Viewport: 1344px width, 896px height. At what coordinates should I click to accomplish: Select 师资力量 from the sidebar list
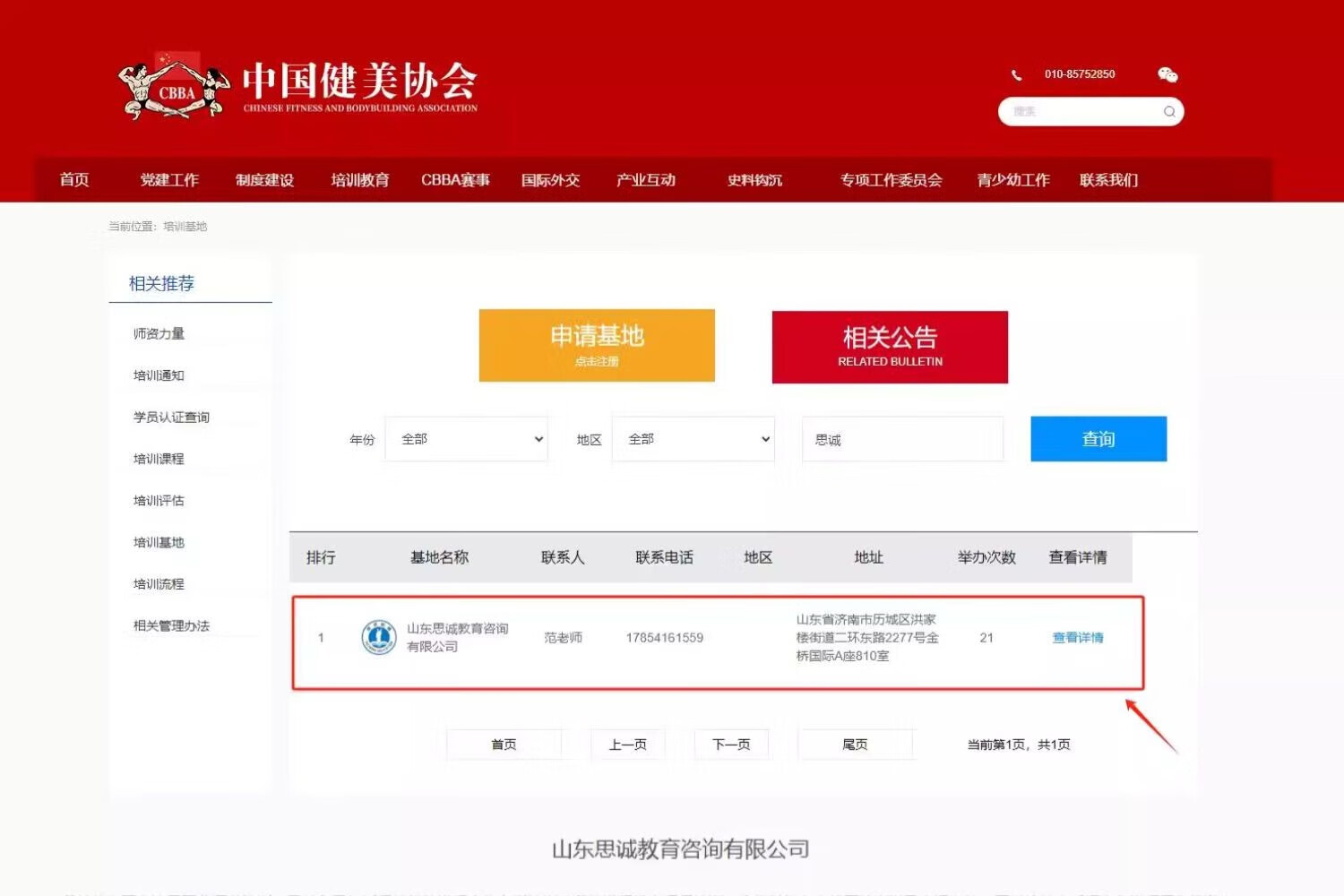(x=159, y=334)
